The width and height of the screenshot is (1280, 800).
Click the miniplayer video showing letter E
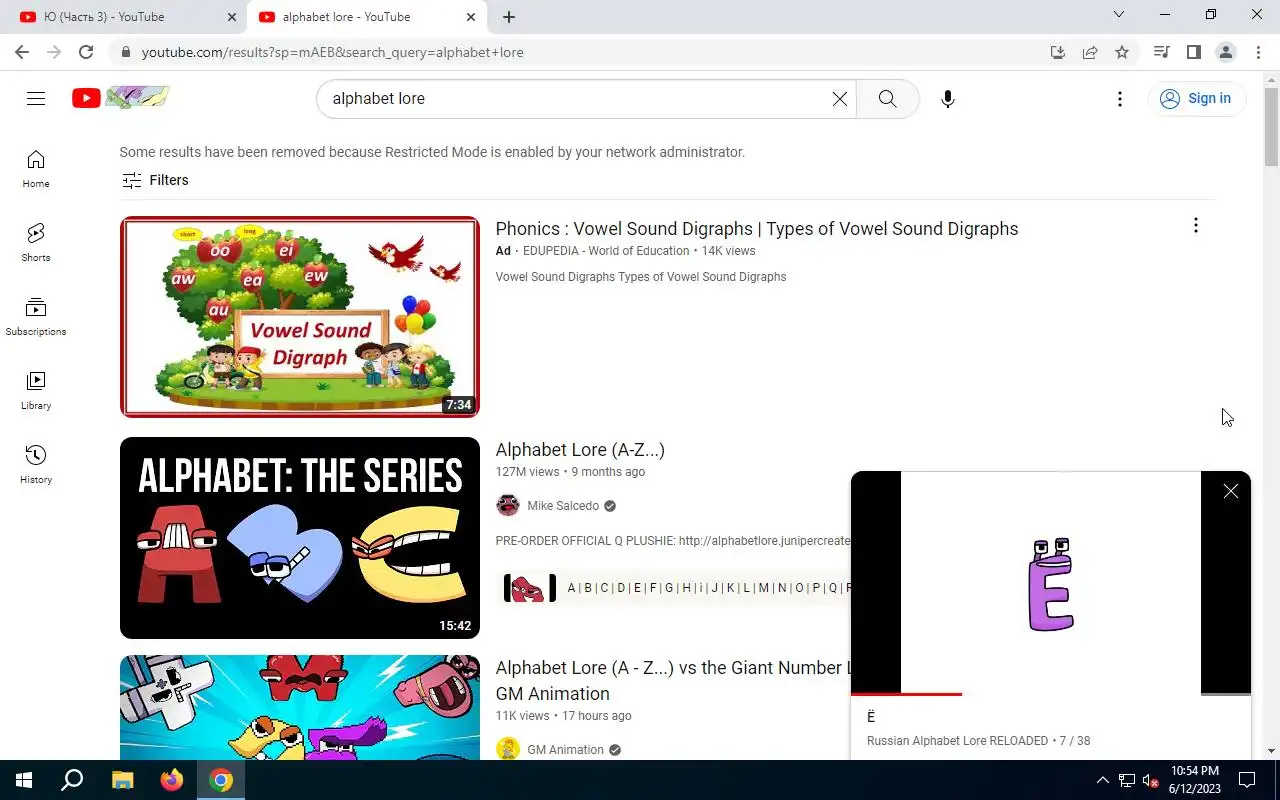pos(1051,583)
